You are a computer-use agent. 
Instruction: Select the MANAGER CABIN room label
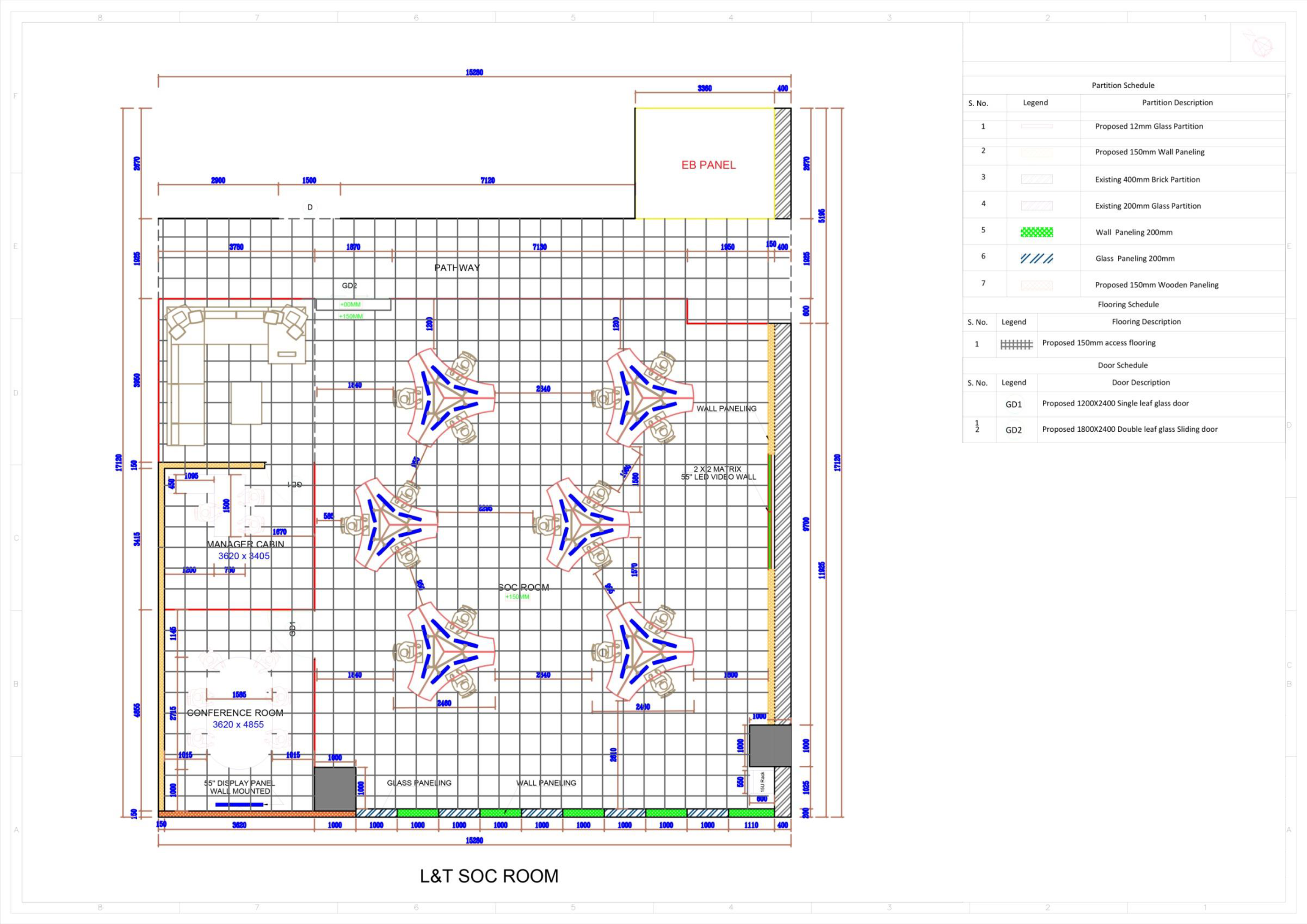point(245,544)
